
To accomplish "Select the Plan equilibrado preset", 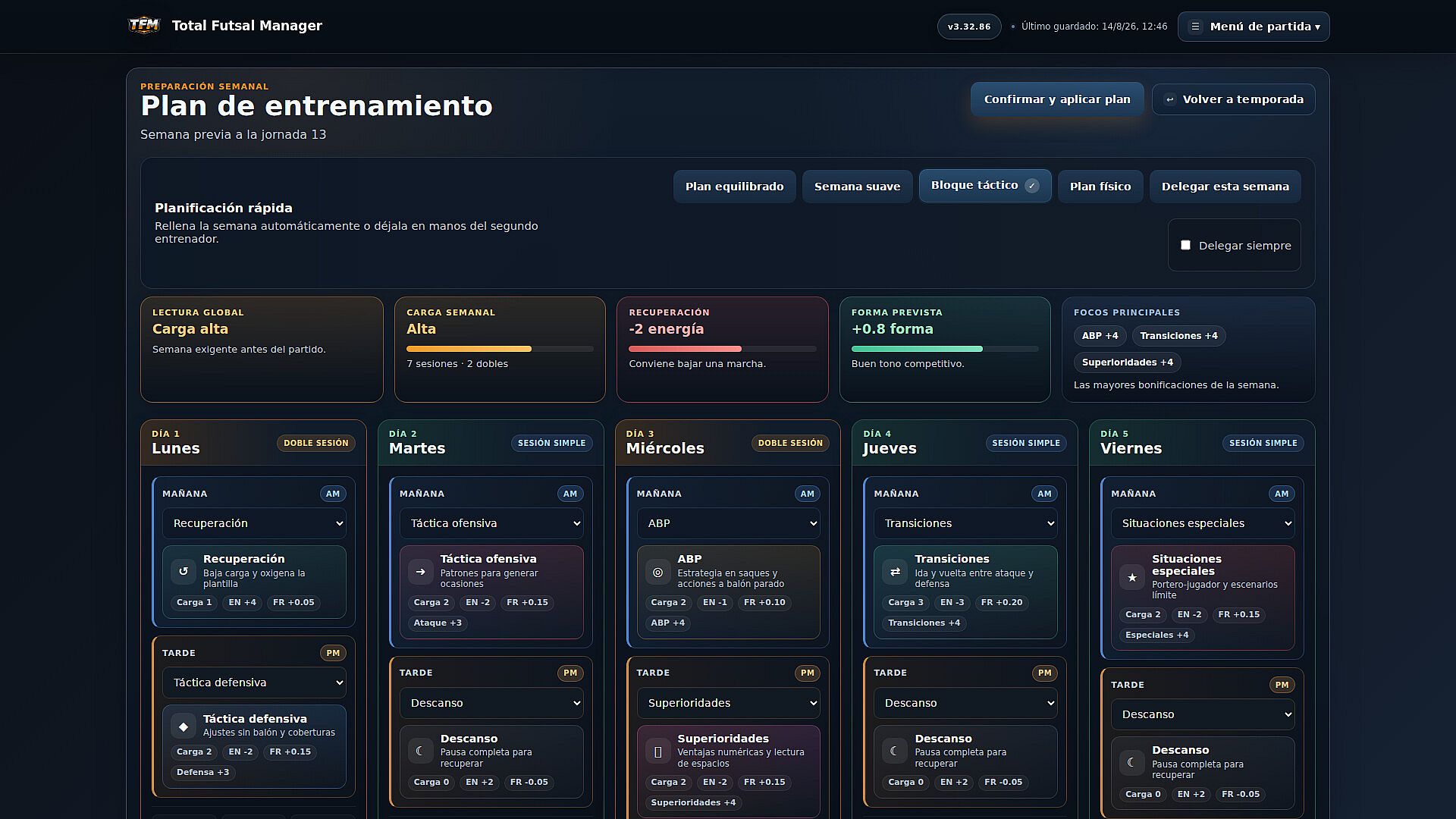I will (735, 187).
